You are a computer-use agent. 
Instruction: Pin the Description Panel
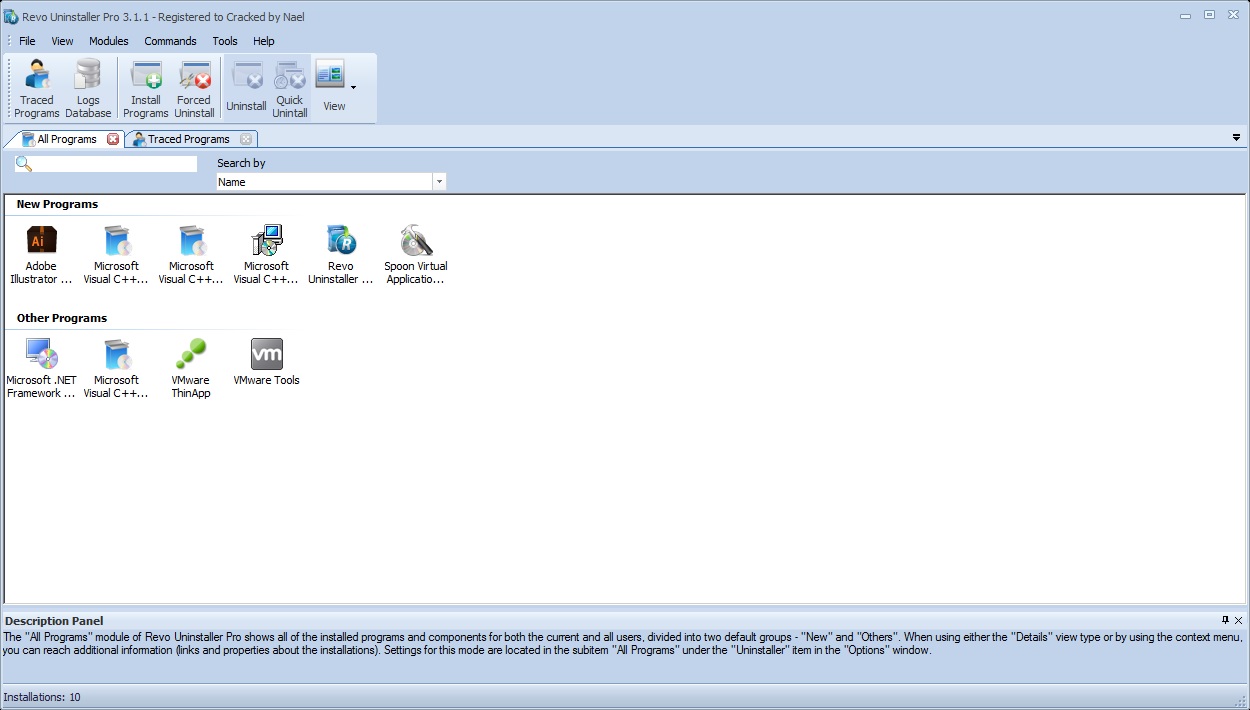[x=1225, y=620]
